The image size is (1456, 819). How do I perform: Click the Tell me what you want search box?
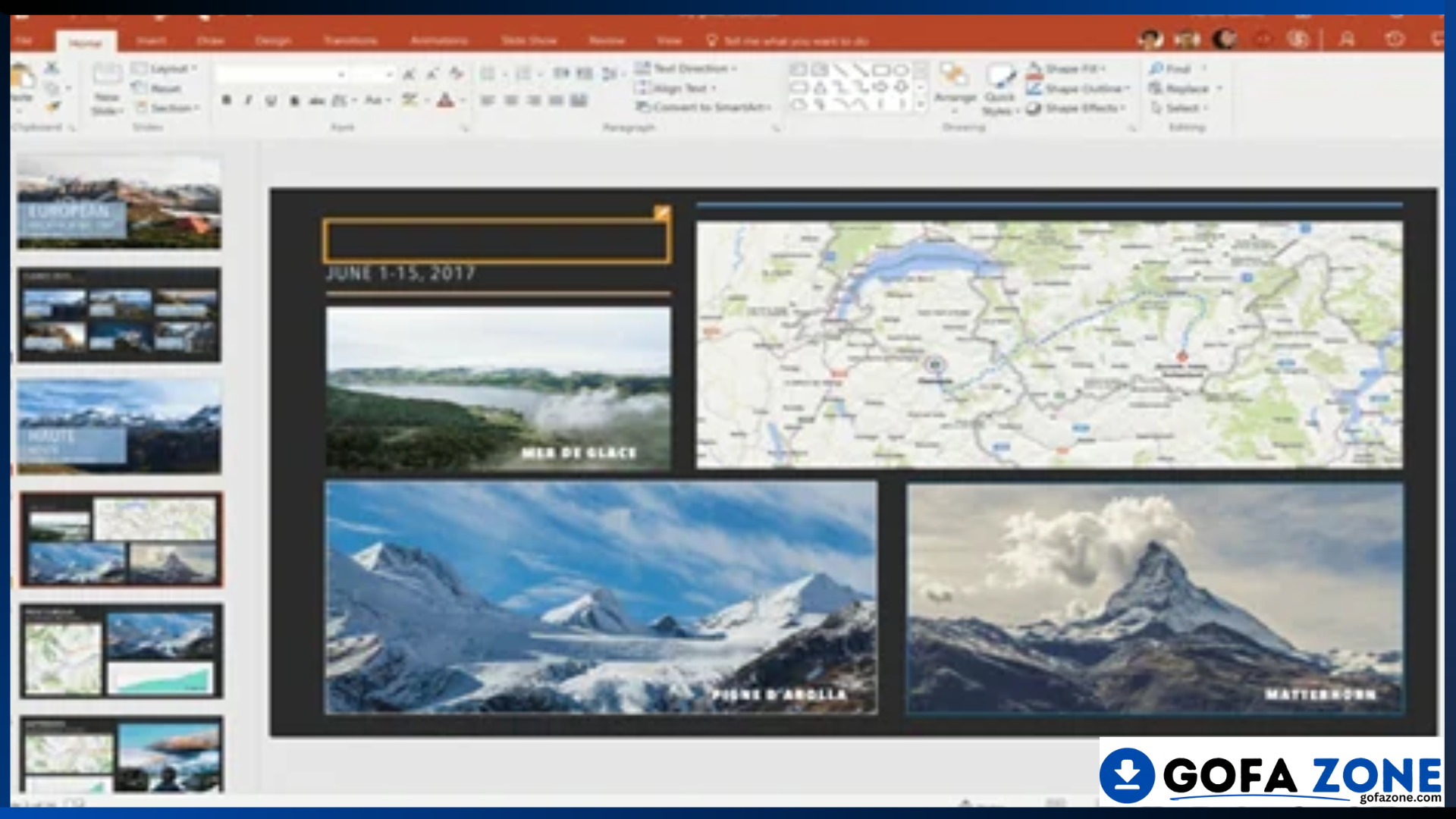click(789, 40)
